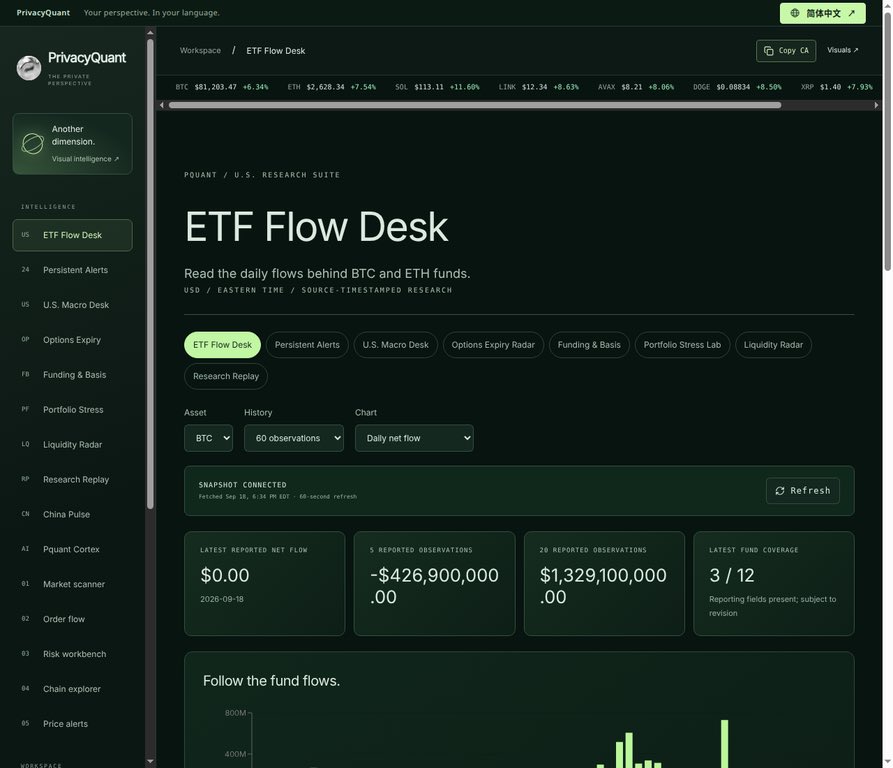This screenshot has width=893, height=768.
Task: Open U.S. Macro Desk in sidebar
Action: coord(72,305)
